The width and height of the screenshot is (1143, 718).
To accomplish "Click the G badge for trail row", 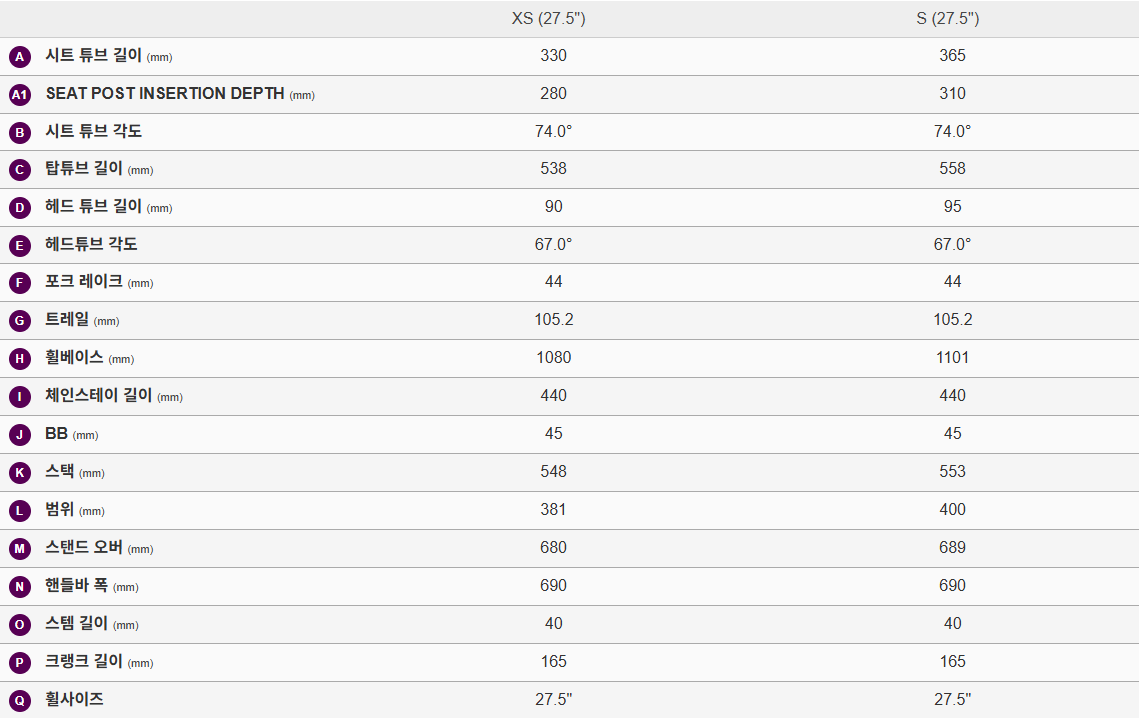I will (x=20, y=321).
